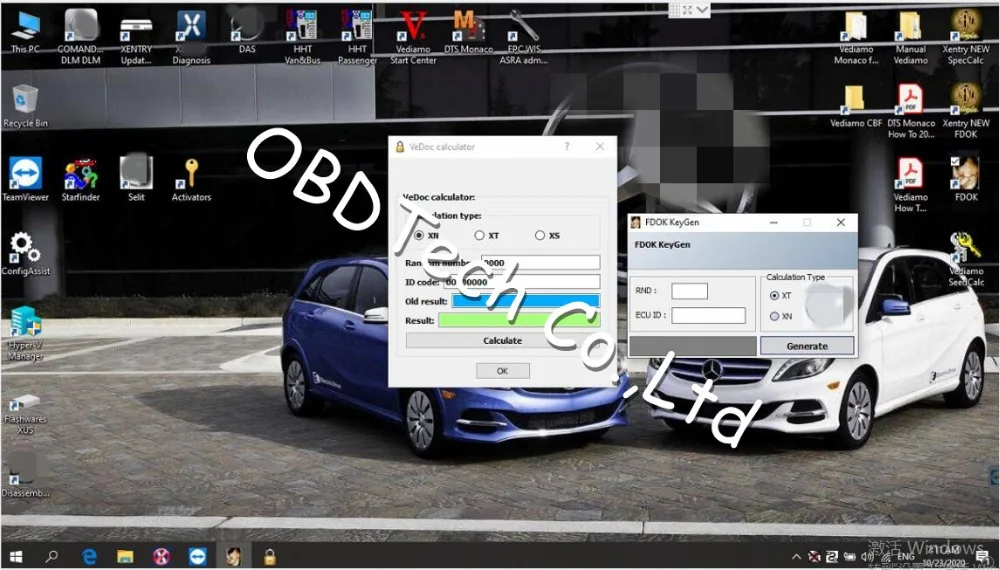Open DAS desktop shortcut

(x=247, y=32)
